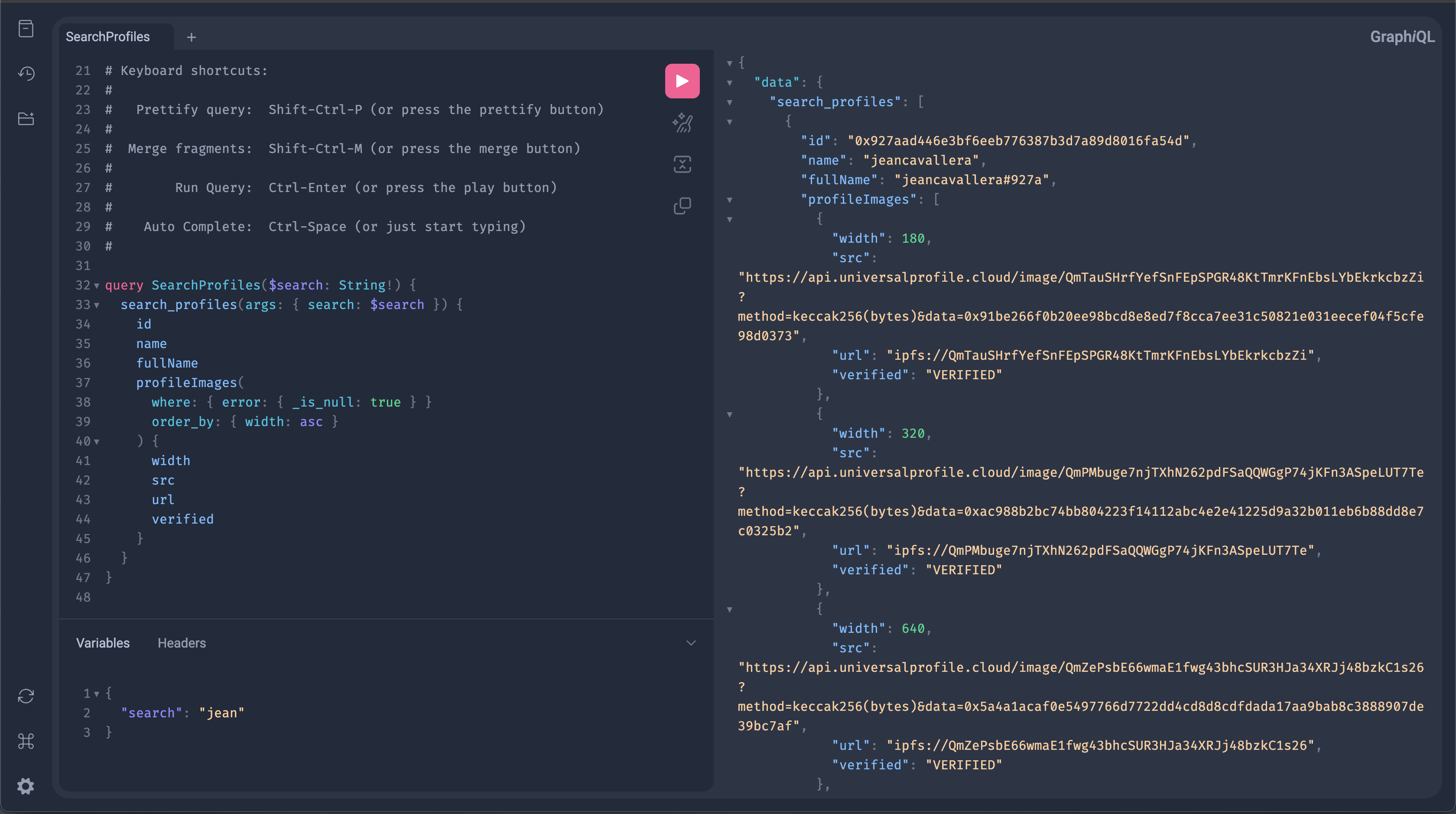Image resolution: width=1456 pixels, height=814 pixels.
Task: Click the "jean" search value in variables
Action: pos(221,713)
